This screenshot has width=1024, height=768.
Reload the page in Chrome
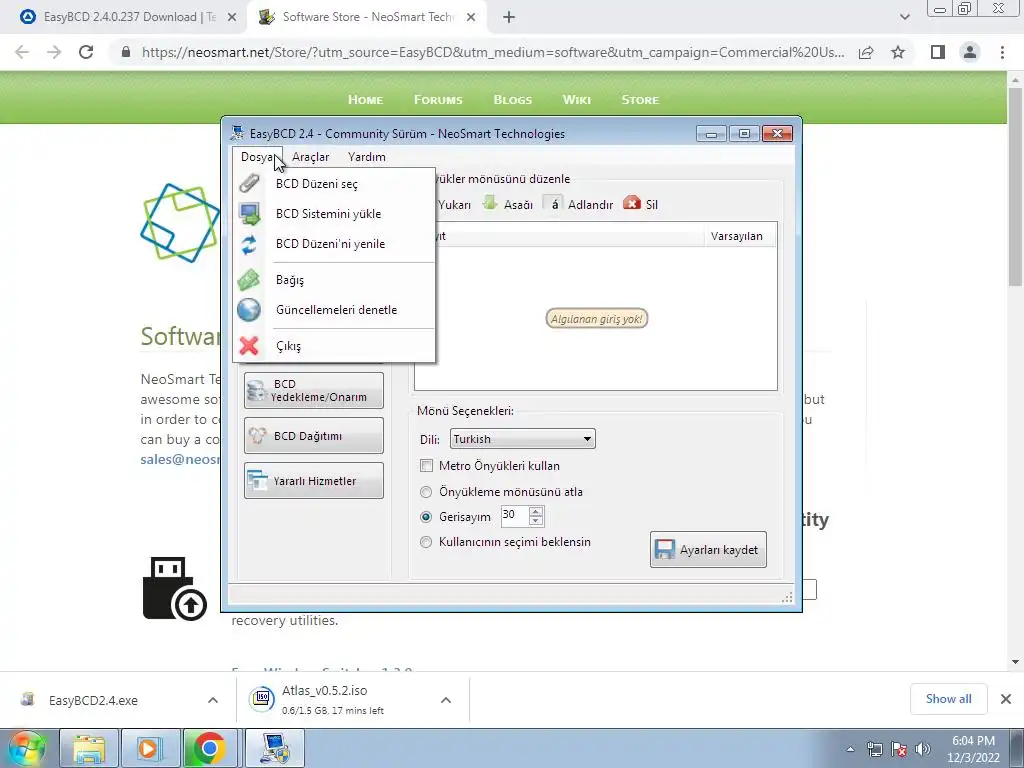point(86,52)
